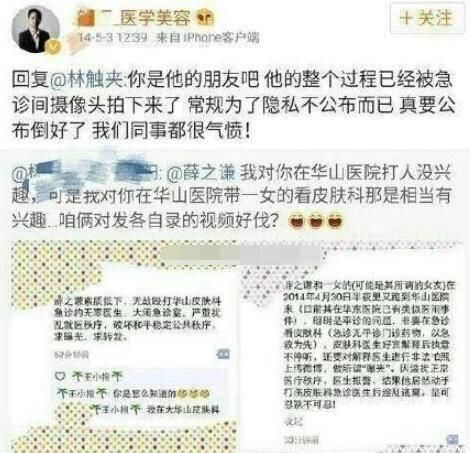Click the emoji trio after 你是怎么知道的

pos(193,394)
